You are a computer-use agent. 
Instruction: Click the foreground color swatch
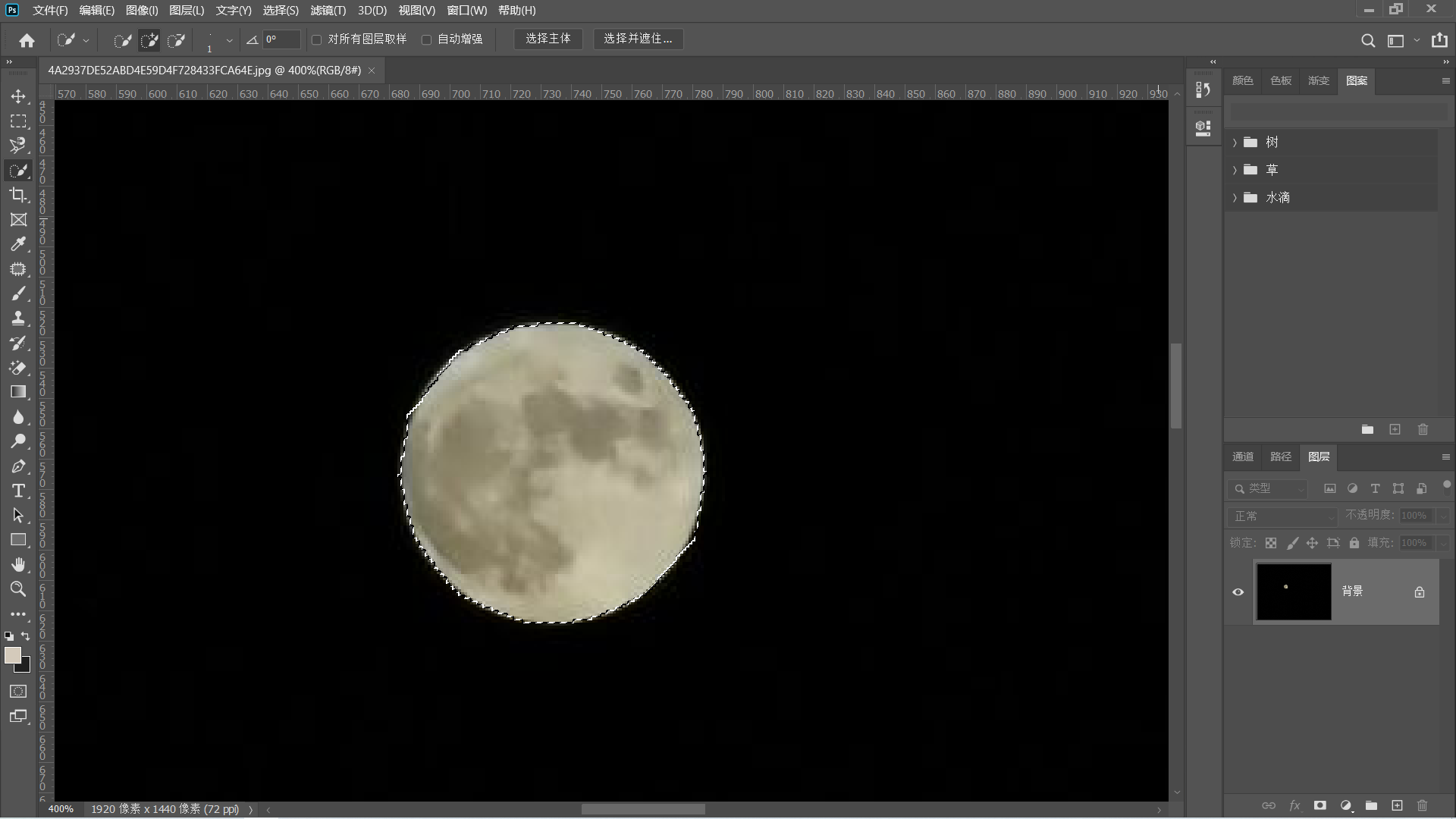pyautogui.click(x=12, y=655)
